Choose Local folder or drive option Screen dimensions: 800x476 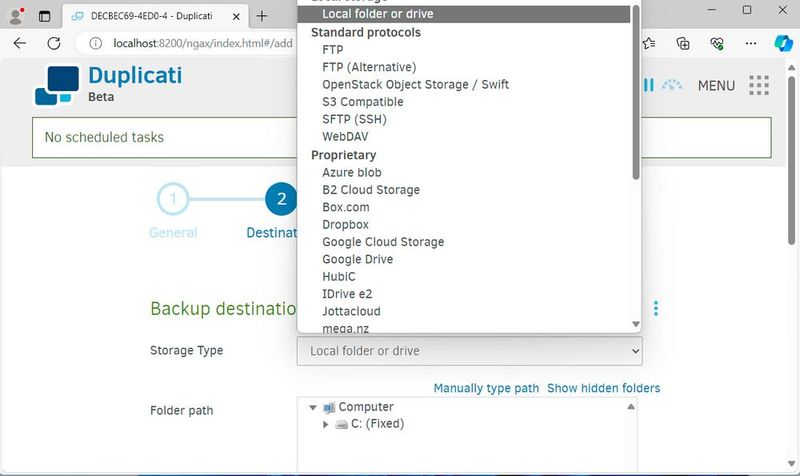[x=464, y=14]
